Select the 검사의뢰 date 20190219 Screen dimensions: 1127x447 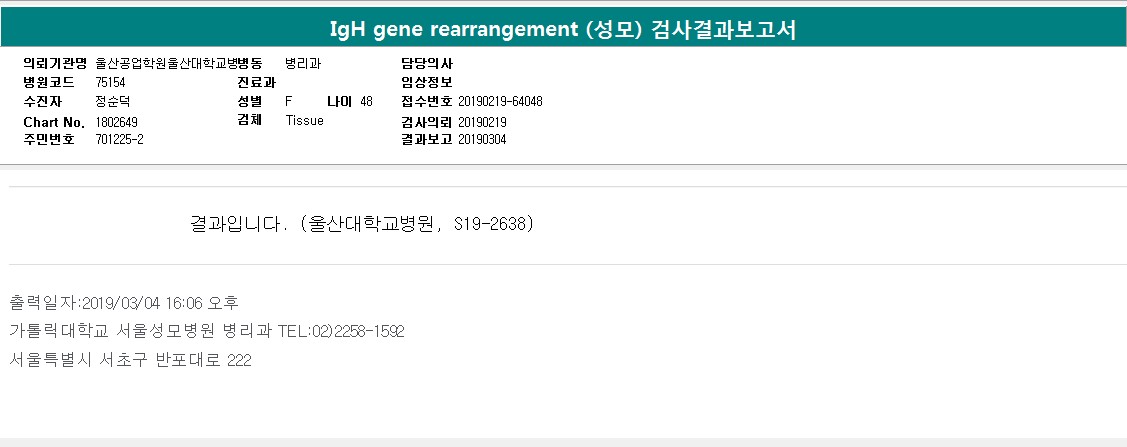pyautogui.click(x=482, y=121)
